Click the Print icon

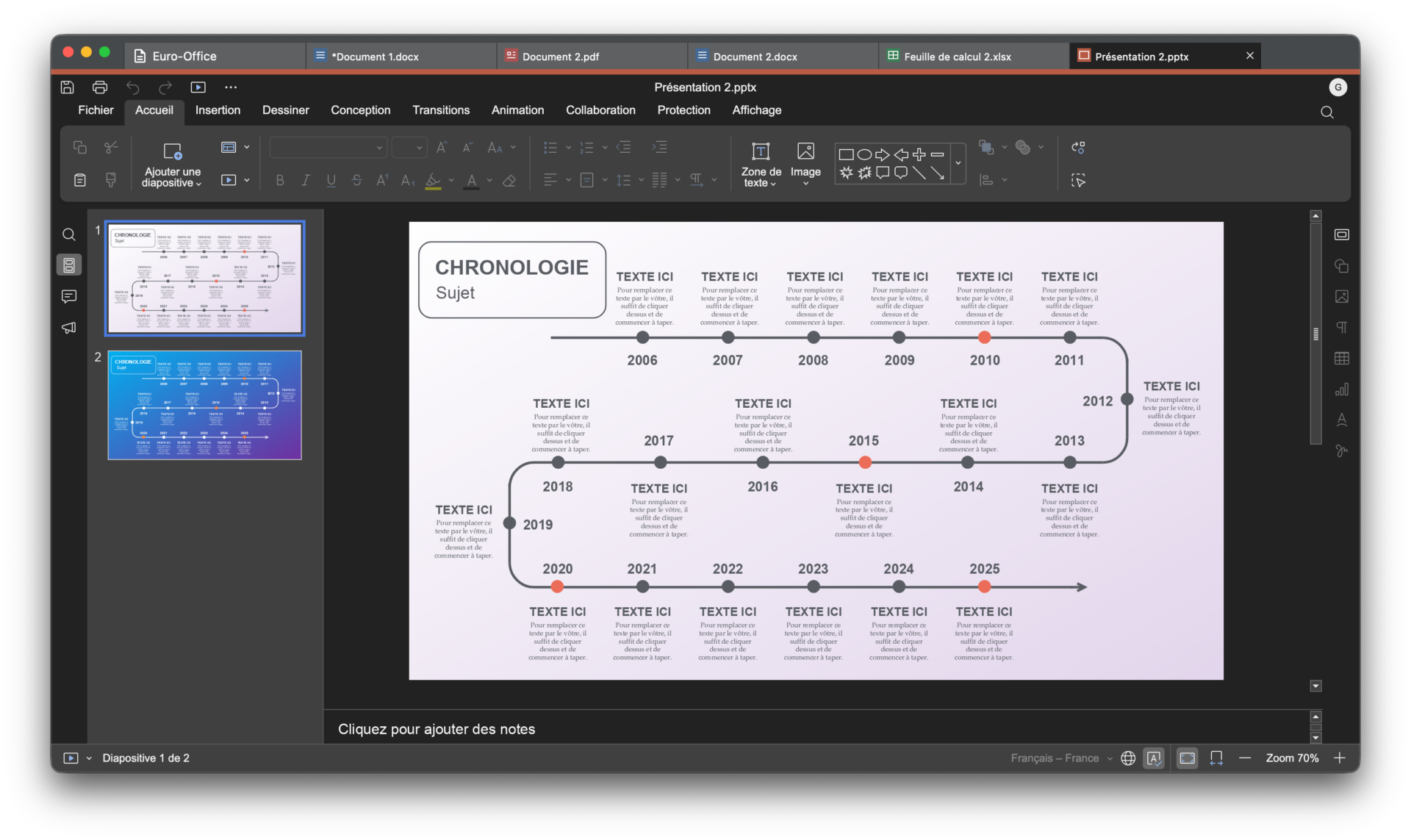[100, 87]
